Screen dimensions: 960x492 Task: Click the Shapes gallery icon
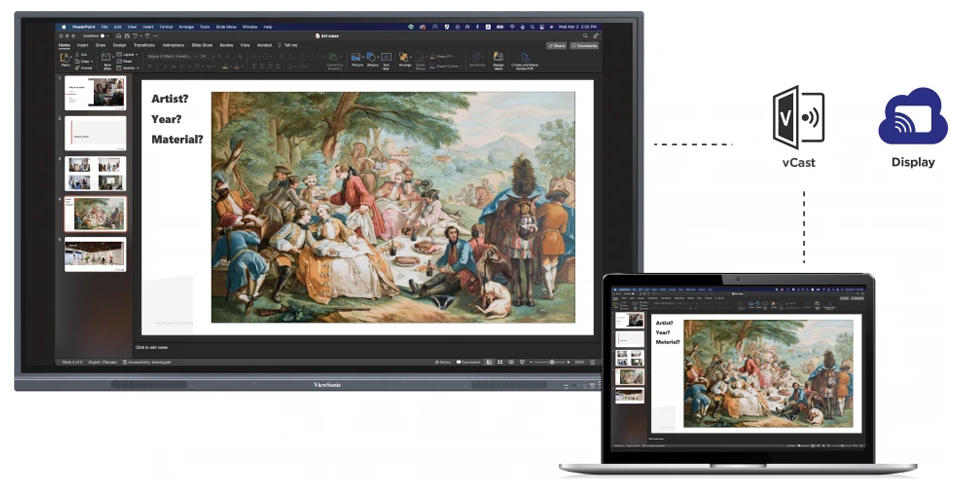pos(371,56)
